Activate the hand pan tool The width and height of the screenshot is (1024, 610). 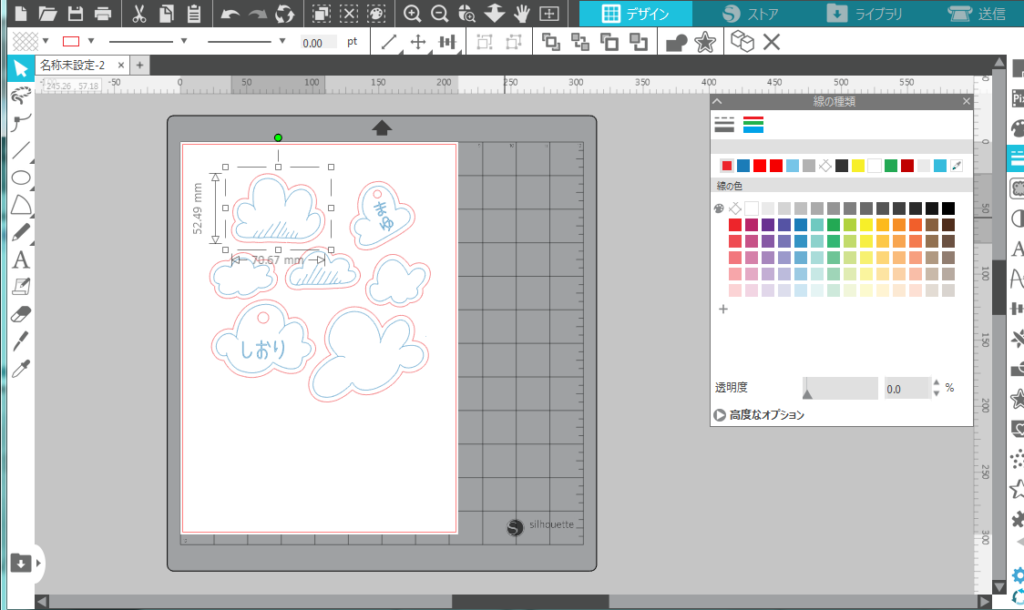(x=521, y=13)
